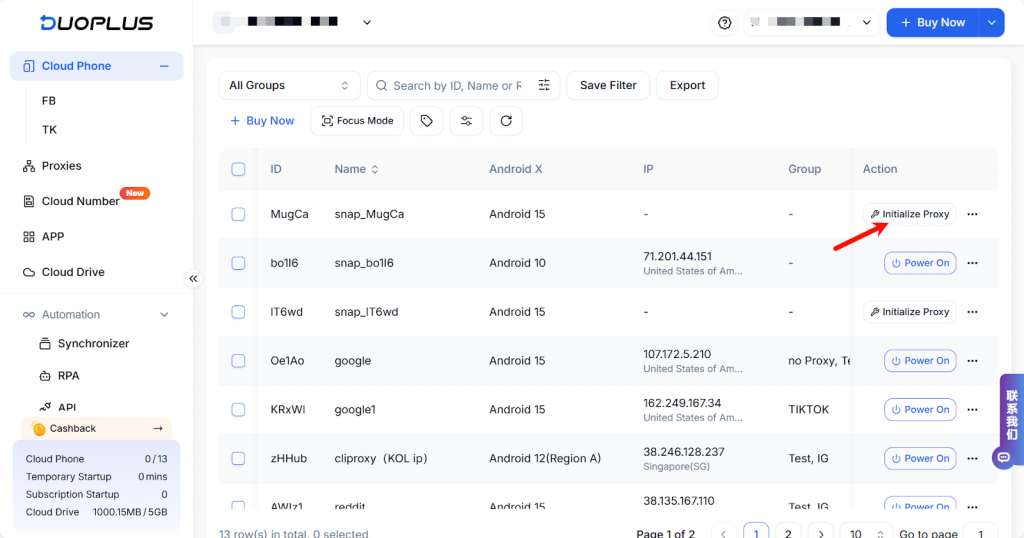Check the box for the MugCa row
1024x538 pixels.
(x=238, y=214)
